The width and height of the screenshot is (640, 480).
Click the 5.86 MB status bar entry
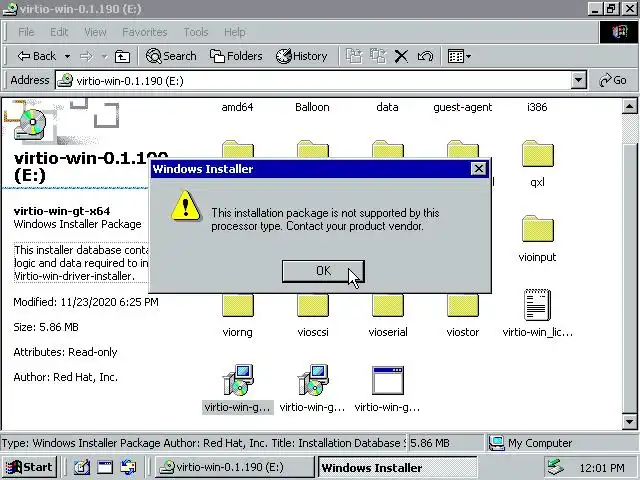tap(446, 443)
